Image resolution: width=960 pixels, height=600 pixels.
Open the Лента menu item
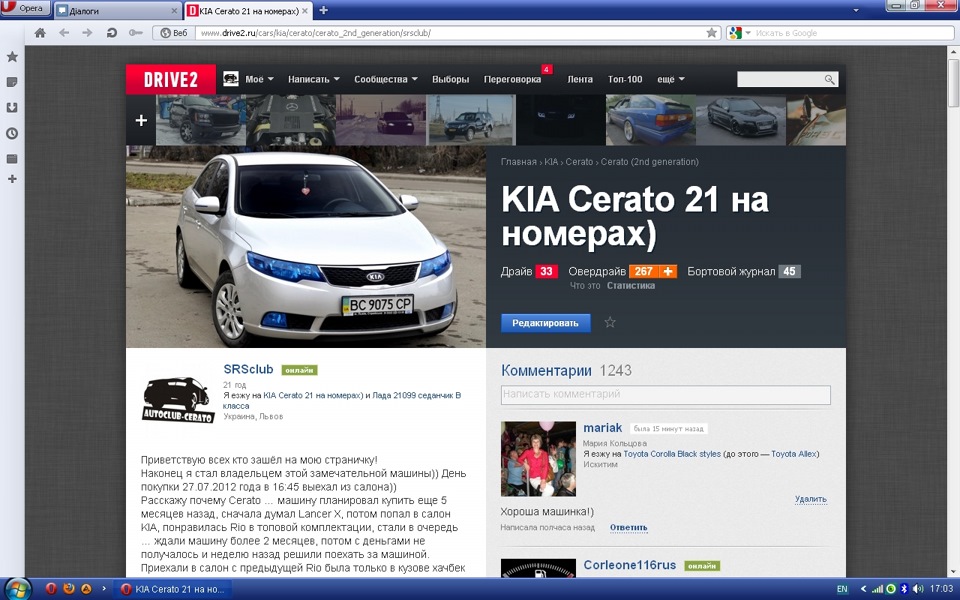[x=580, y=80]
